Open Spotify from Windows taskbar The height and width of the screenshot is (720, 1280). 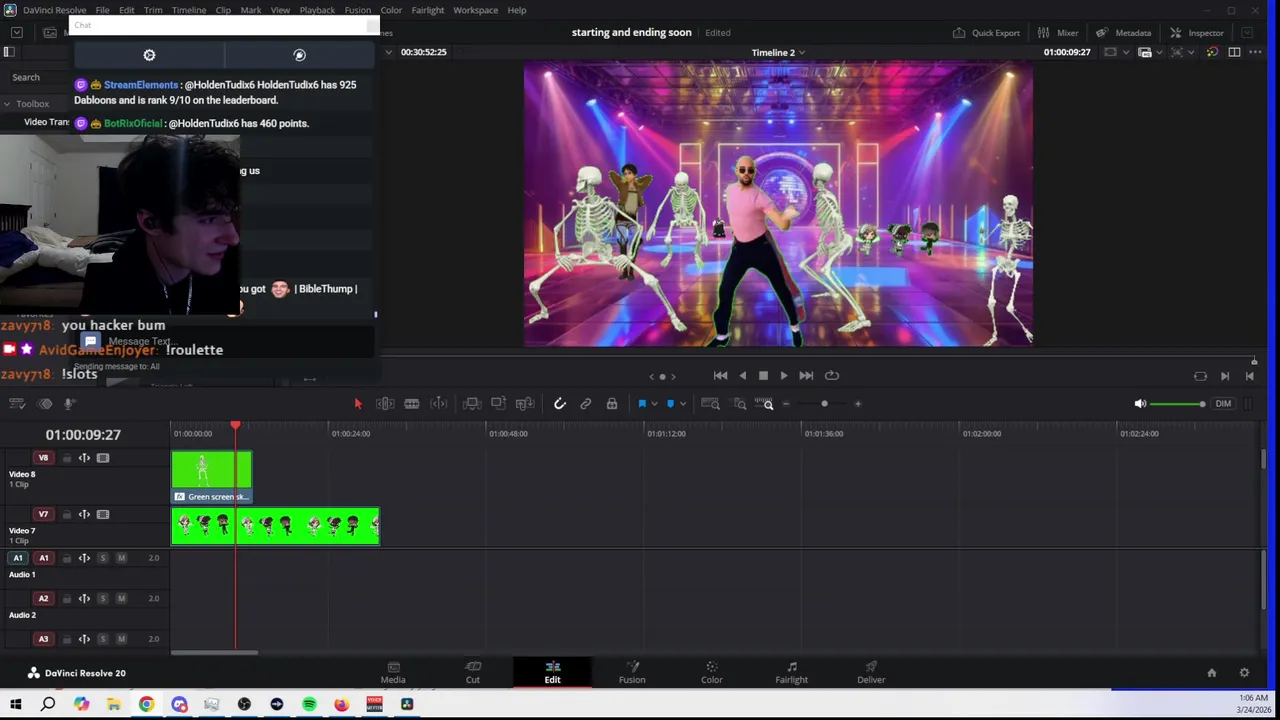tap(309, 704)
